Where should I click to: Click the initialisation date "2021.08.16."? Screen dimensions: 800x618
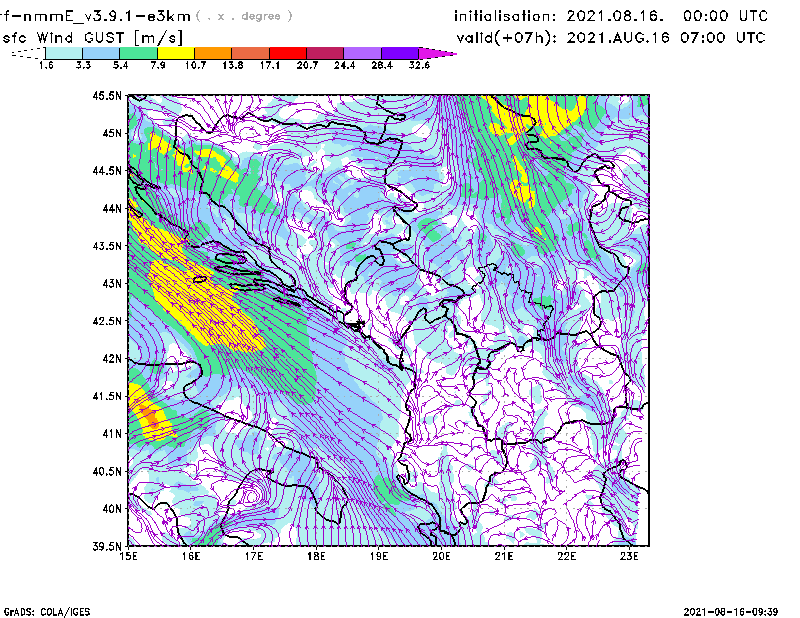point(615,16)
